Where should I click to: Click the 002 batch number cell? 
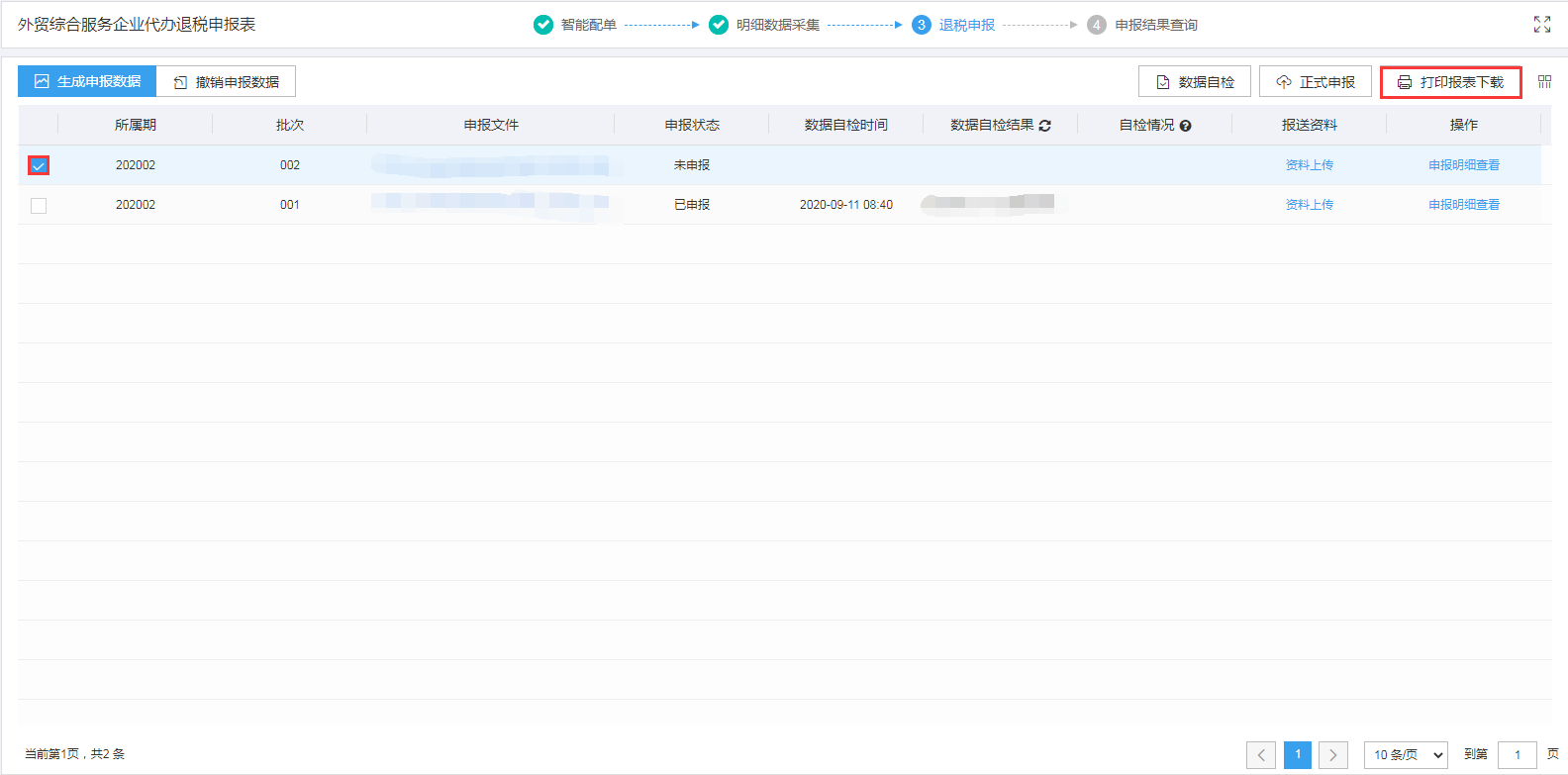pos(290,165)
